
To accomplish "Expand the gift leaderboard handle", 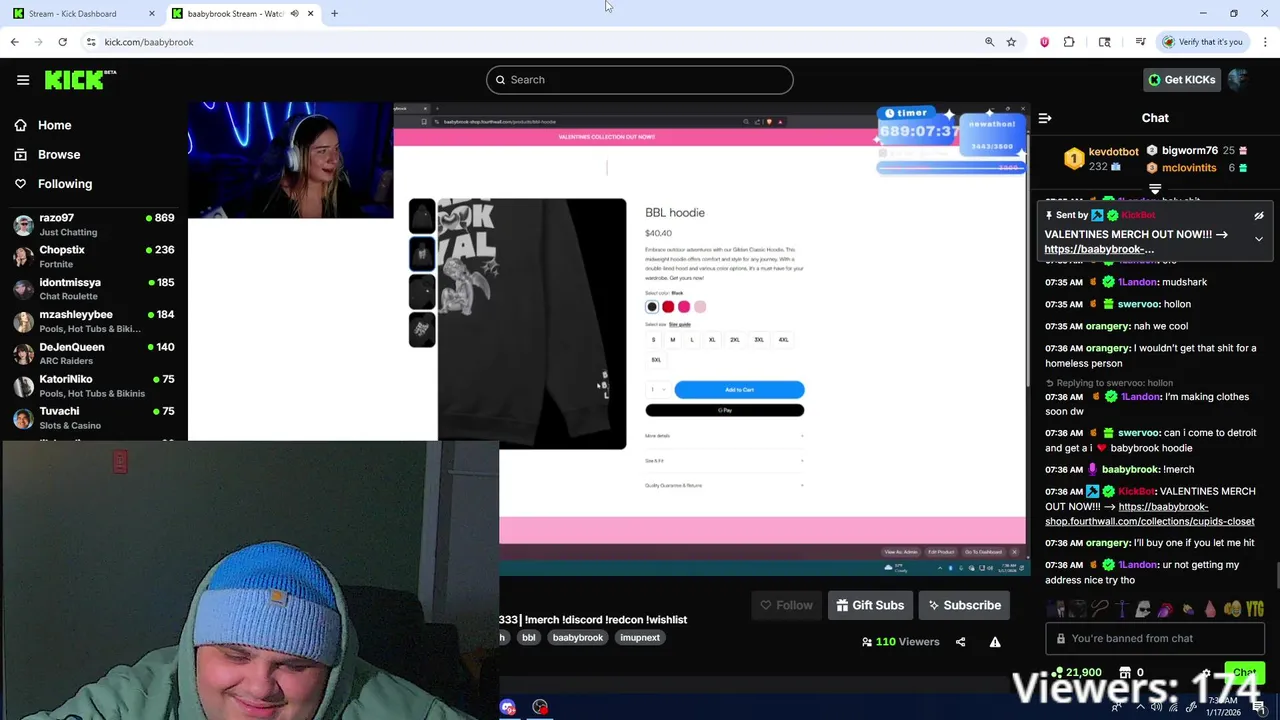I will coord(1155,189).
